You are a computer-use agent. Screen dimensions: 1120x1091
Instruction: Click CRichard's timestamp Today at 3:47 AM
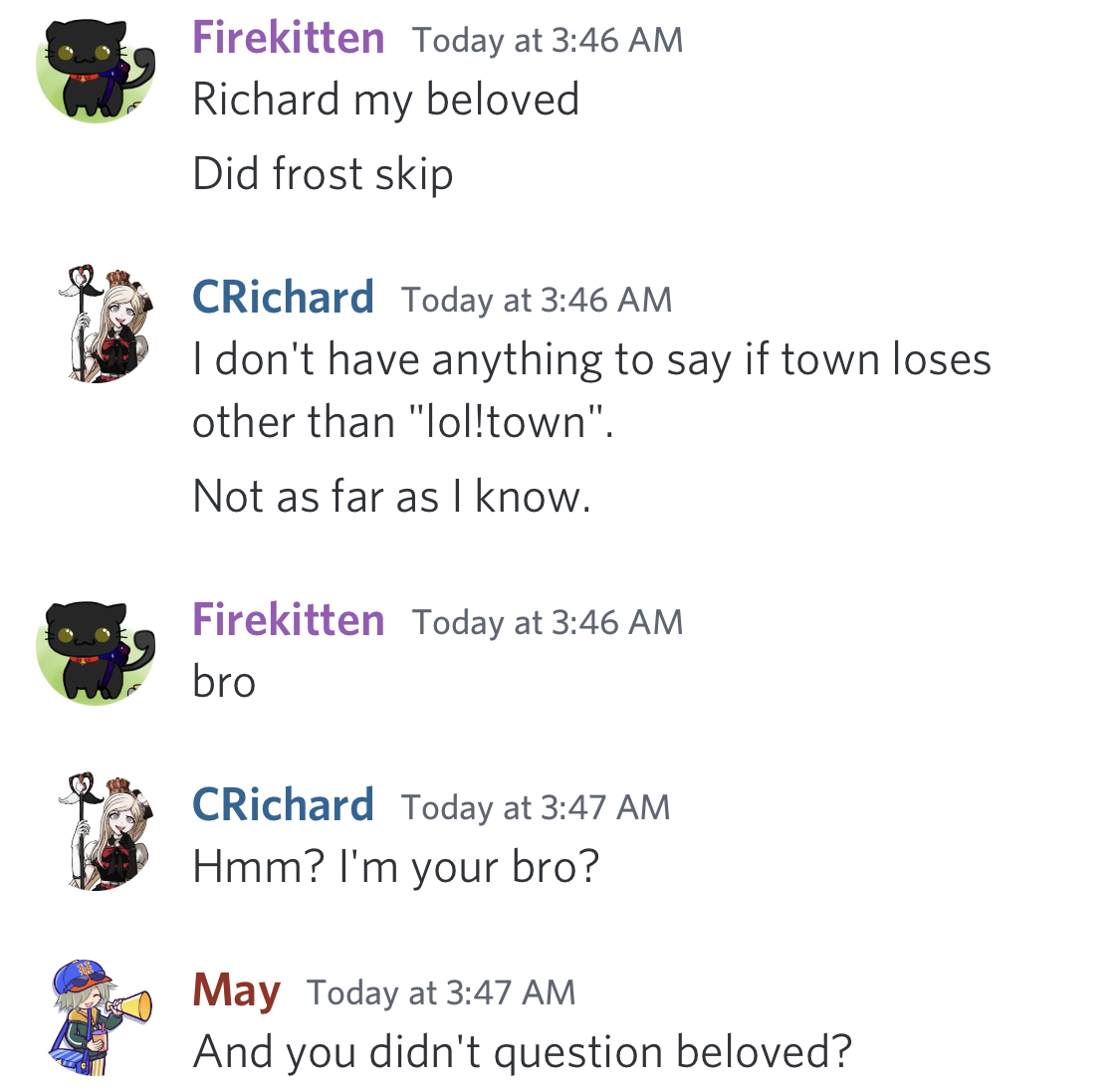[536, 807]
